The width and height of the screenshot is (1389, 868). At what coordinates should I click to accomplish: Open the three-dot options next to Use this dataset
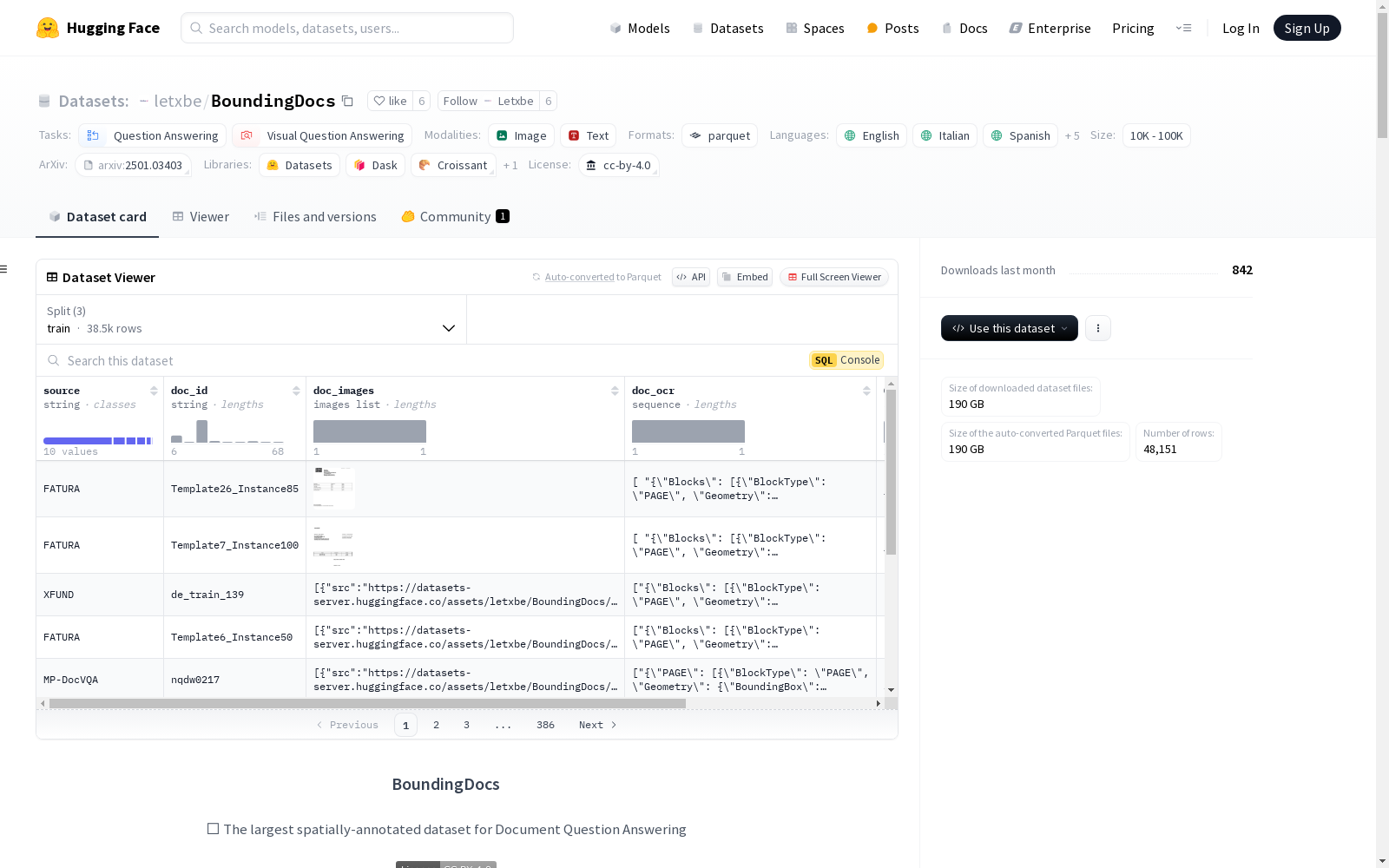tap(1098, 328)
